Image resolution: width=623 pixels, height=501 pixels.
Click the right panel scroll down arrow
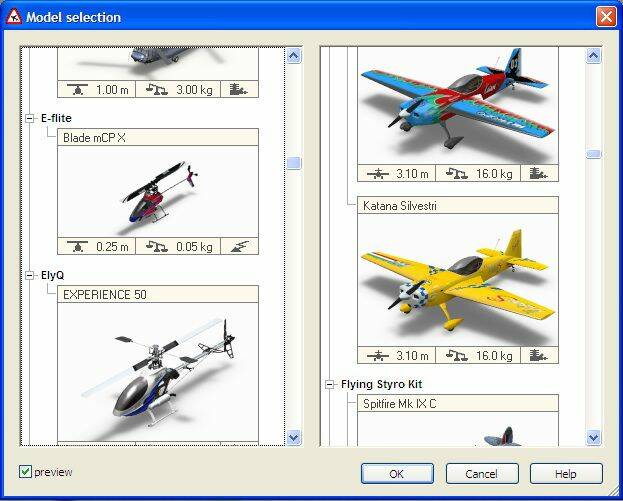593,437
